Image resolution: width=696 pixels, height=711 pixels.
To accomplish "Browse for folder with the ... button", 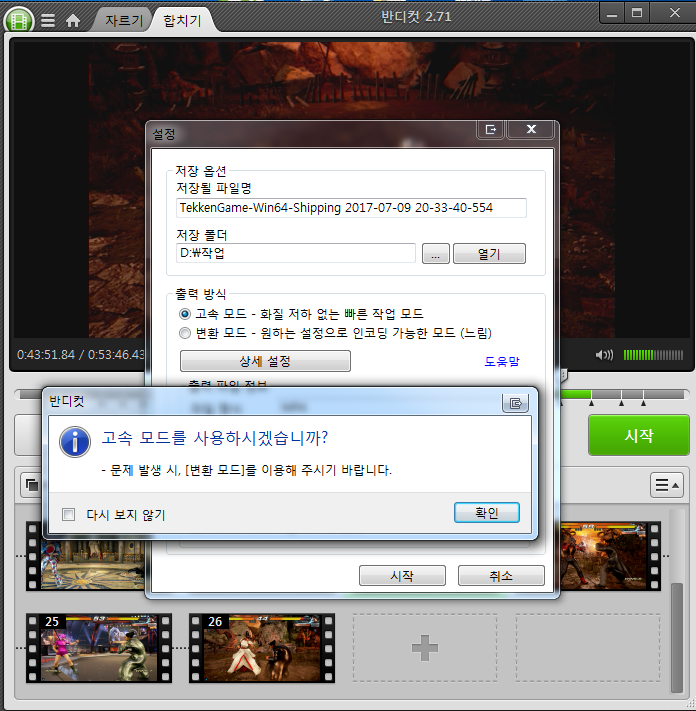I will click(x=436, y=253).
